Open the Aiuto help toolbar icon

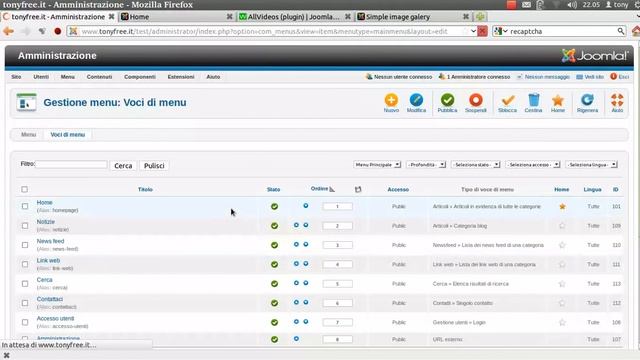(617, 100)
